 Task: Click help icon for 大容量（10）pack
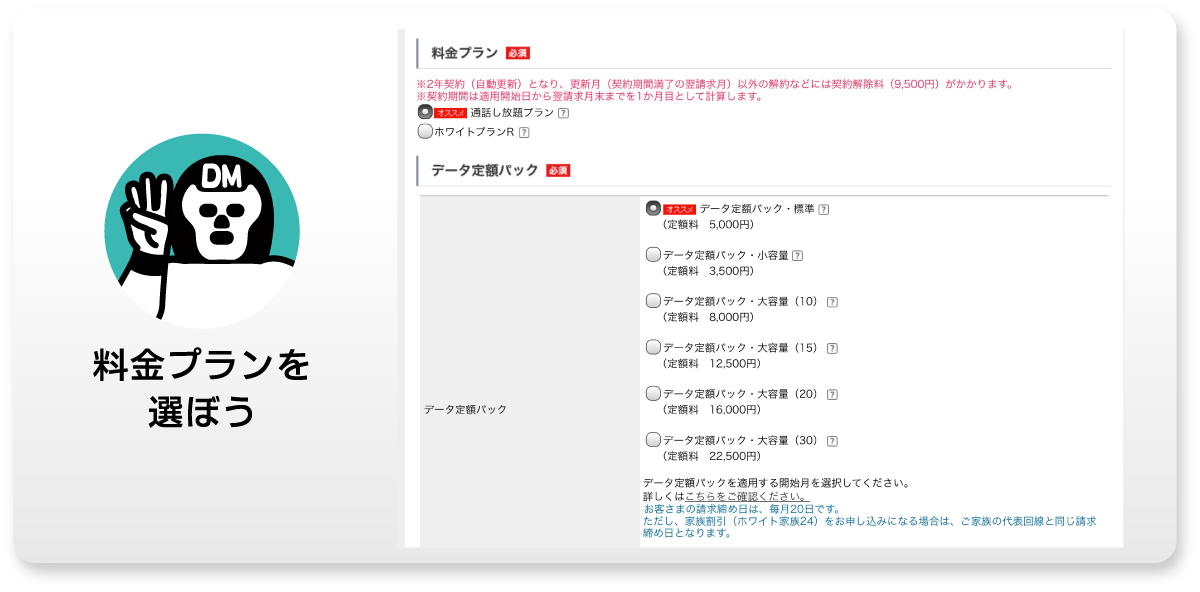[x=832, y=302]
